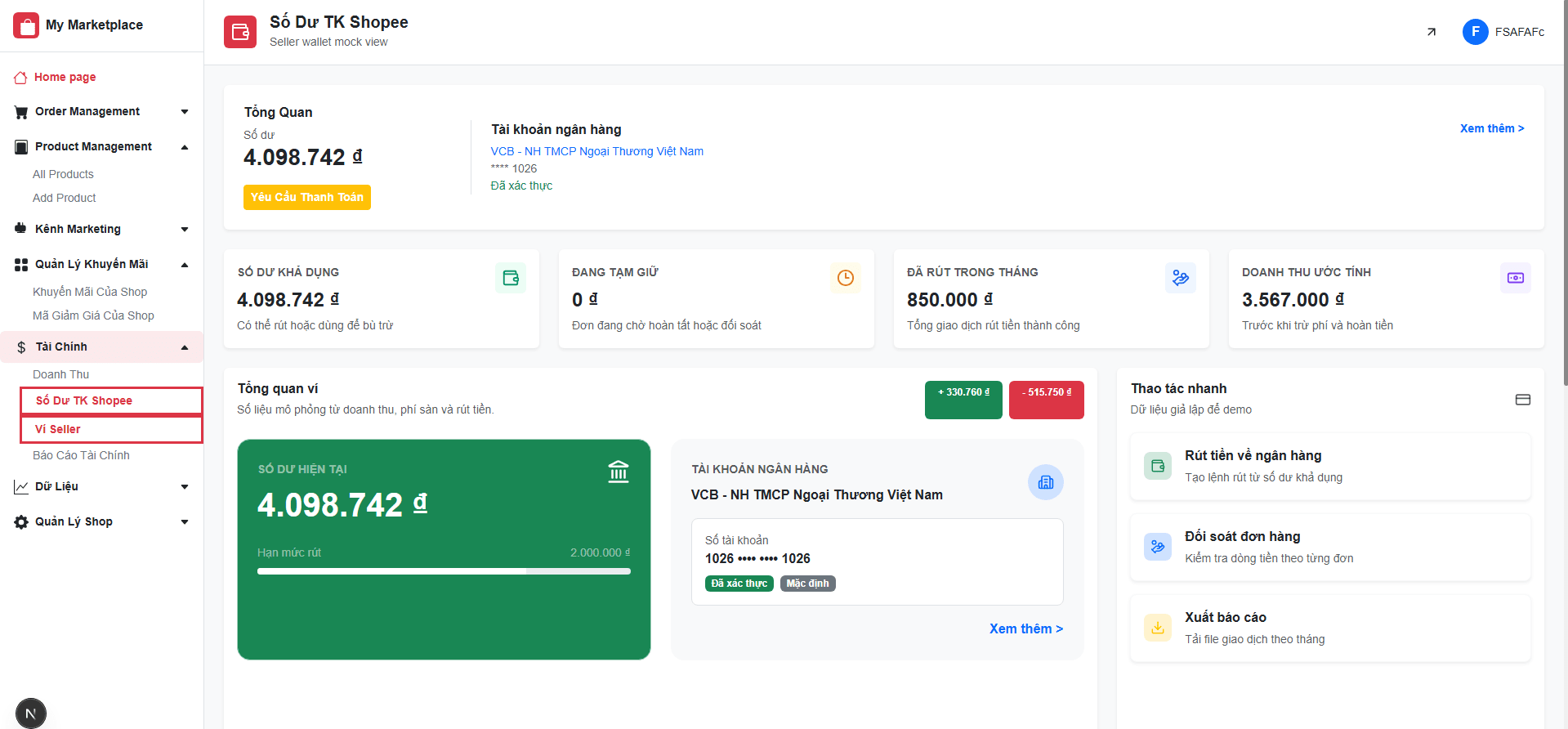Click the blue building icon in bank account panel

[1046, 482]
